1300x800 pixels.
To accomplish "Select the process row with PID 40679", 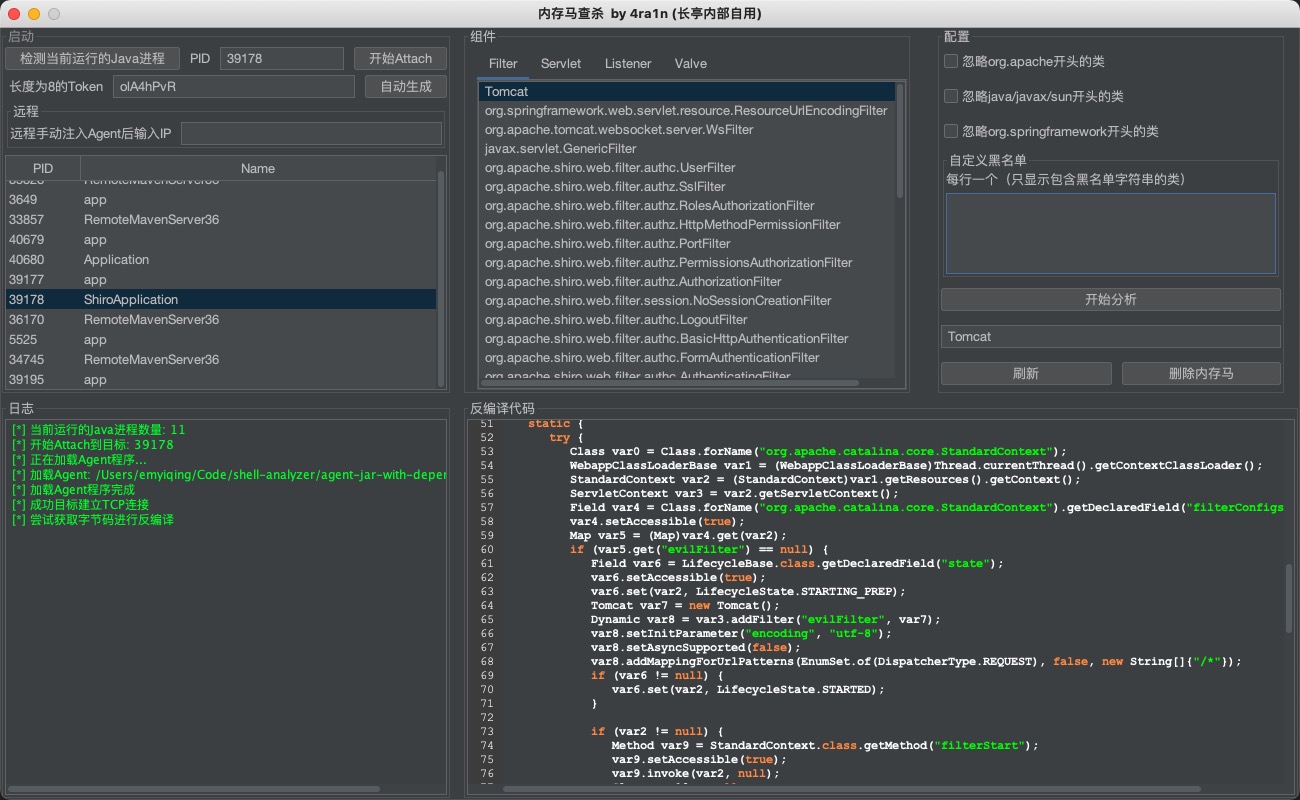I will point(221,239).
